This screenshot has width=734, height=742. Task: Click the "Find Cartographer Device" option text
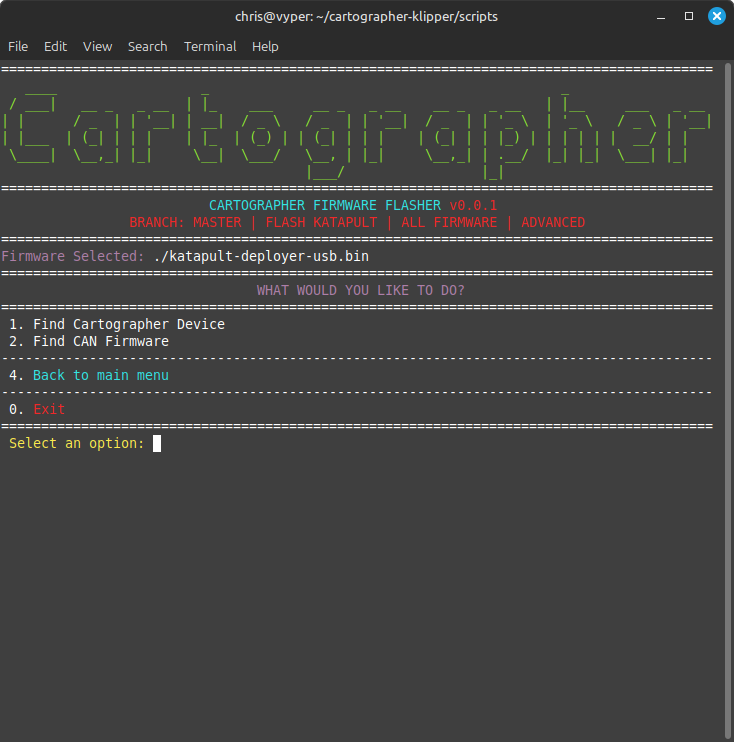pos(128,324)
